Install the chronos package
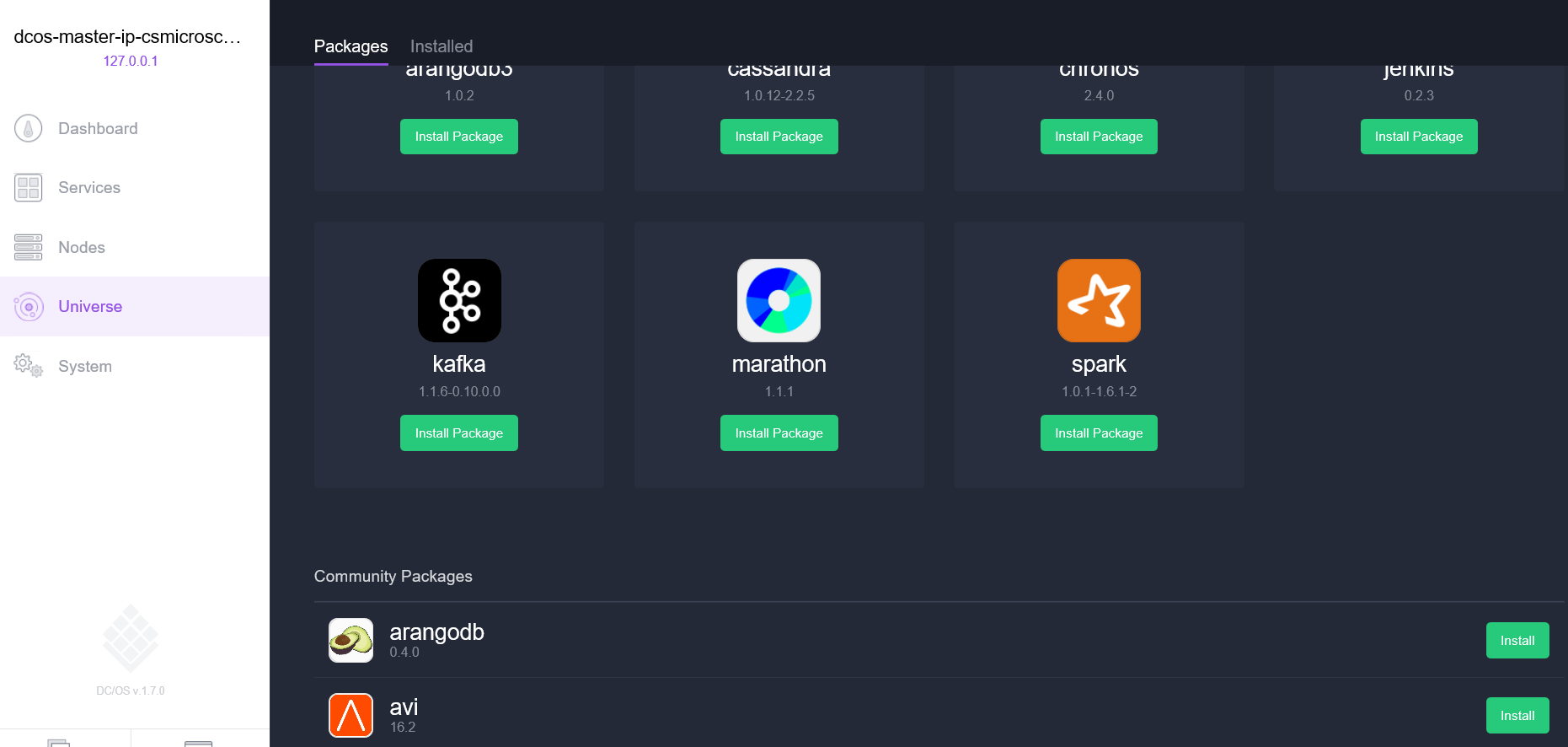Viewport: 1568px width, 747px height. tap(1099, 137)
